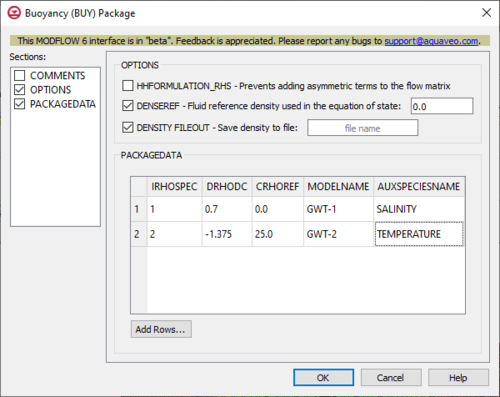500x397 pixels.
Task: Select the AUXSPECIESNAME column header
Action: click(x=419, y=186)
